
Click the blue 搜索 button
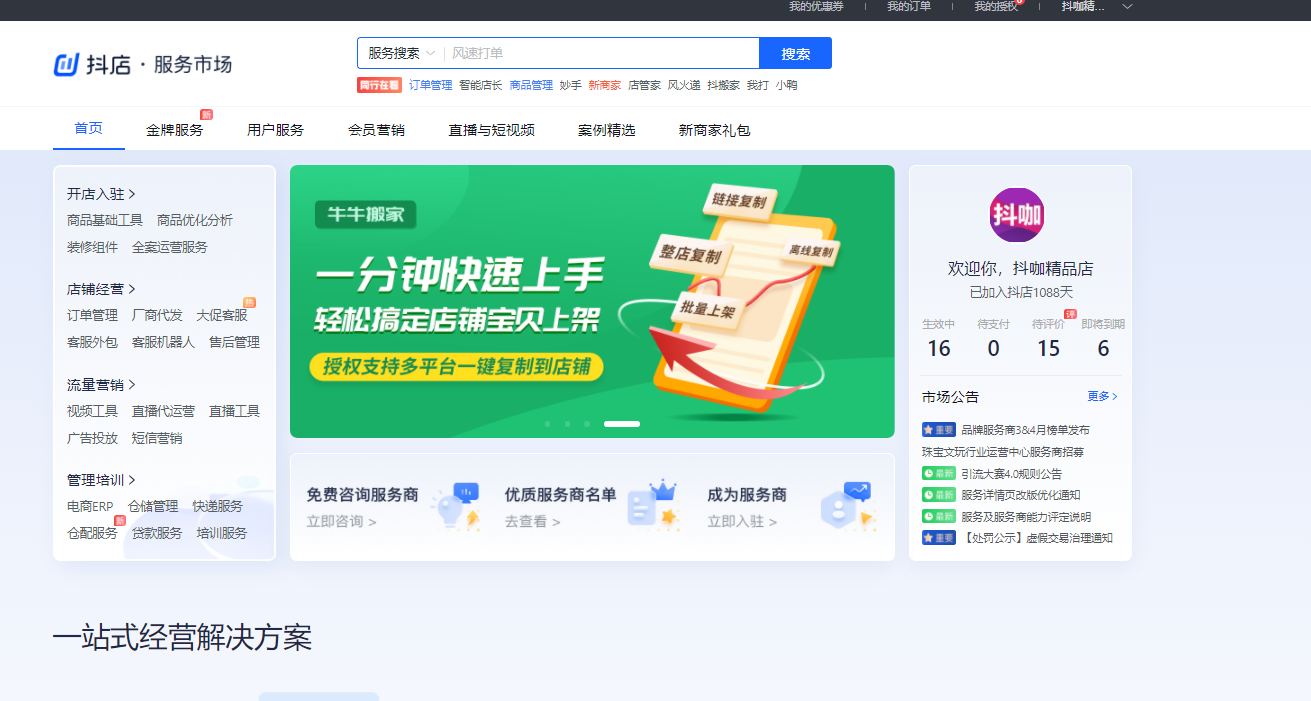coord(795,53)
